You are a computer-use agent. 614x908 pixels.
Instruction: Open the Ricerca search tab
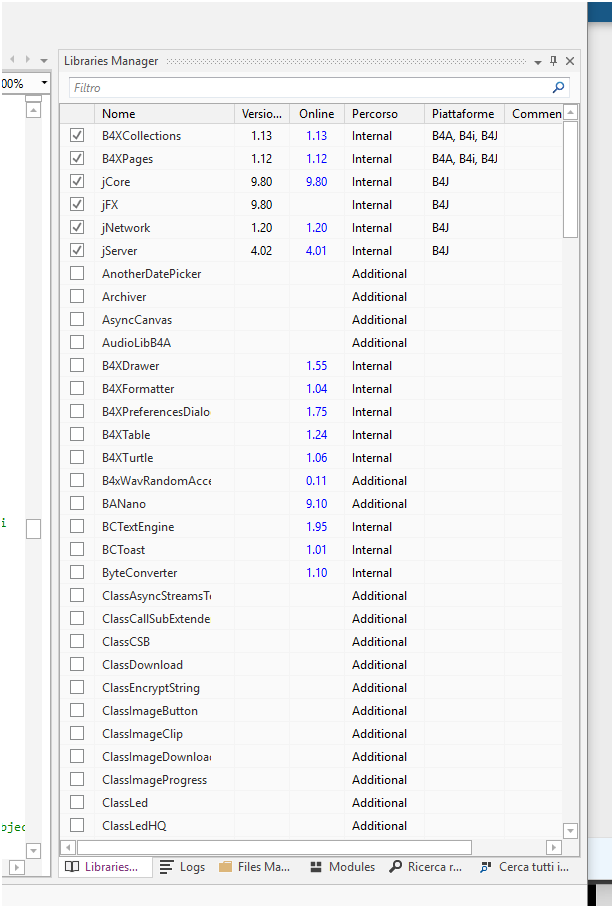[426, 867]
